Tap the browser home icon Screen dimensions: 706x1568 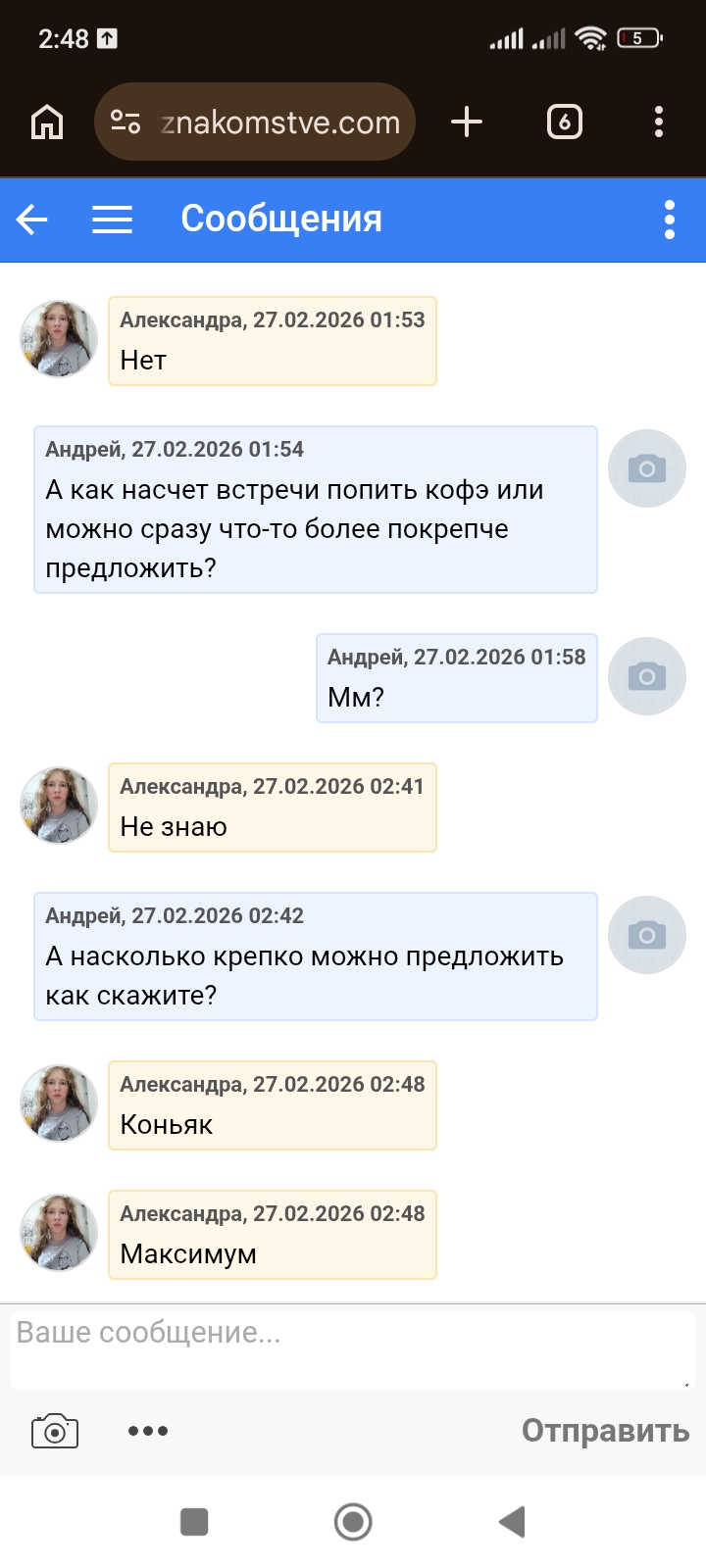[47, 122]
